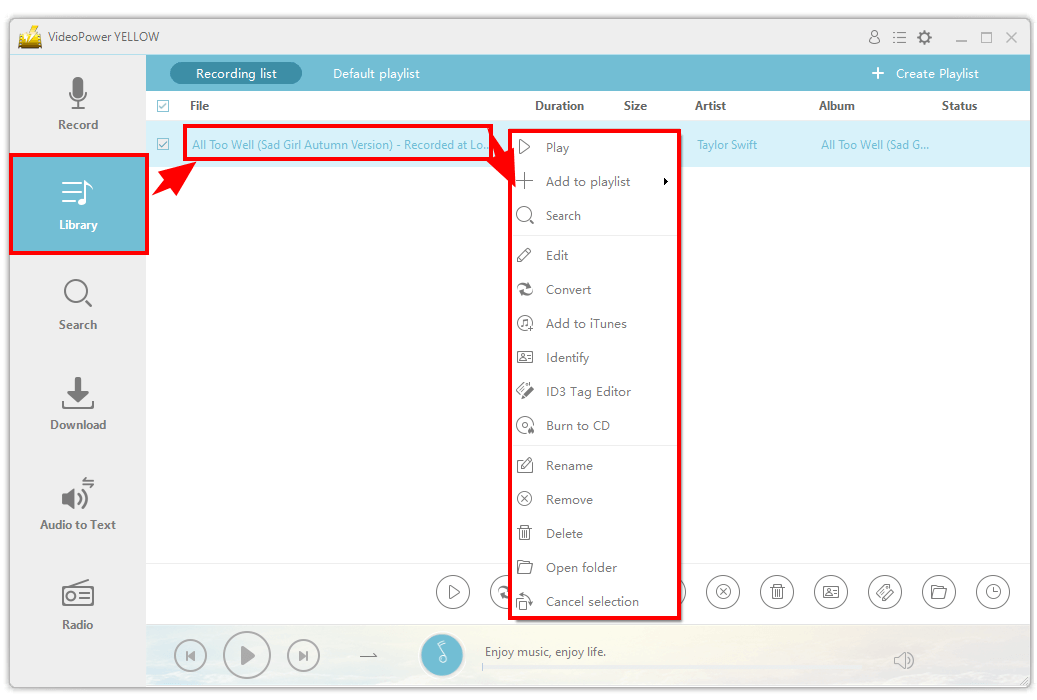Viewport: 1037px width, 700px height.
Task: Click the circular play button in the bottom toolbar
Action: [453, 592]
